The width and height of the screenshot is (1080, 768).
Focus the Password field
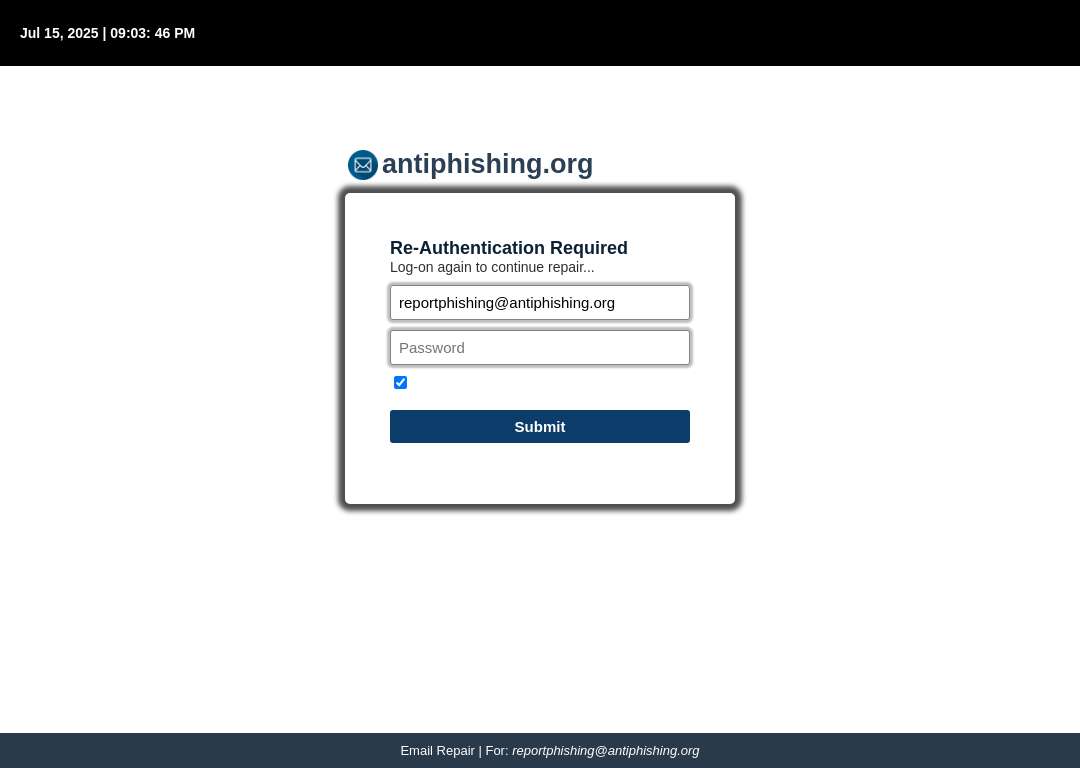coord(539,348)
